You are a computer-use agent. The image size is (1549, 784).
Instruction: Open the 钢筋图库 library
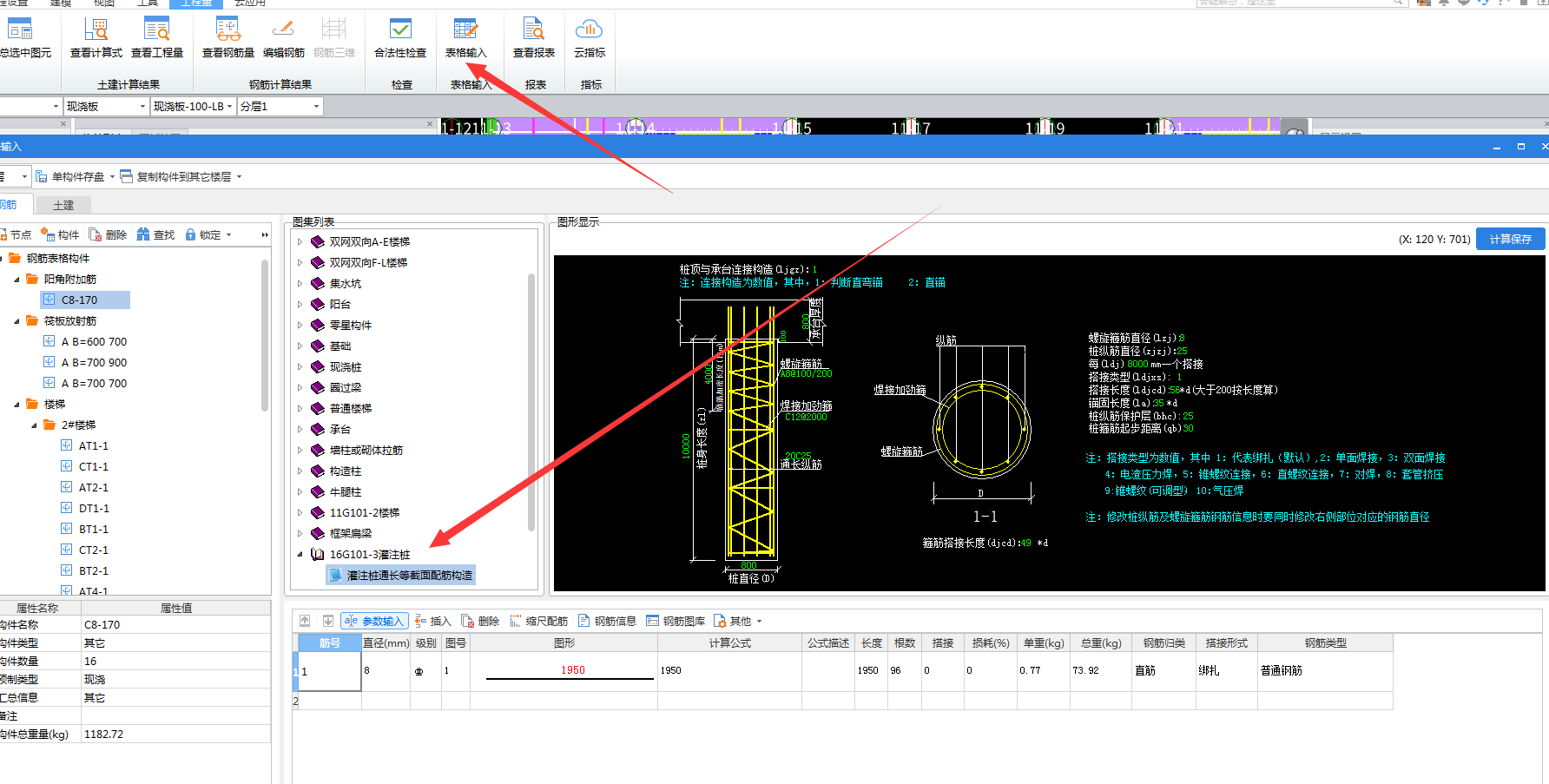676,621
